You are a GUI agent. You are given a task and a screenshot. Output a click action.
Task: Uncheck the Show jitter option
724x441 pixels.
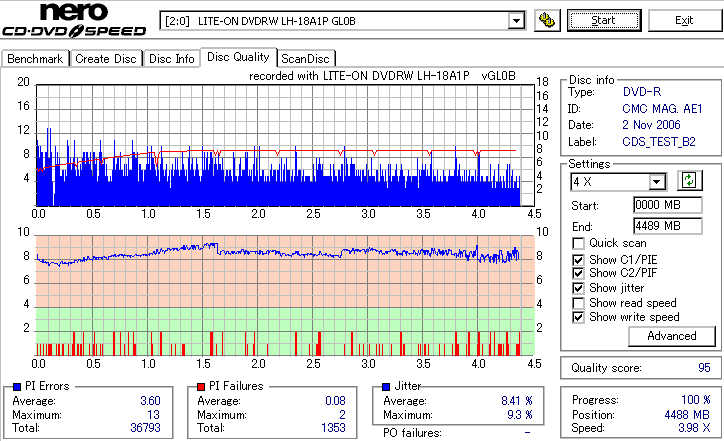click(x=578, y=288)
